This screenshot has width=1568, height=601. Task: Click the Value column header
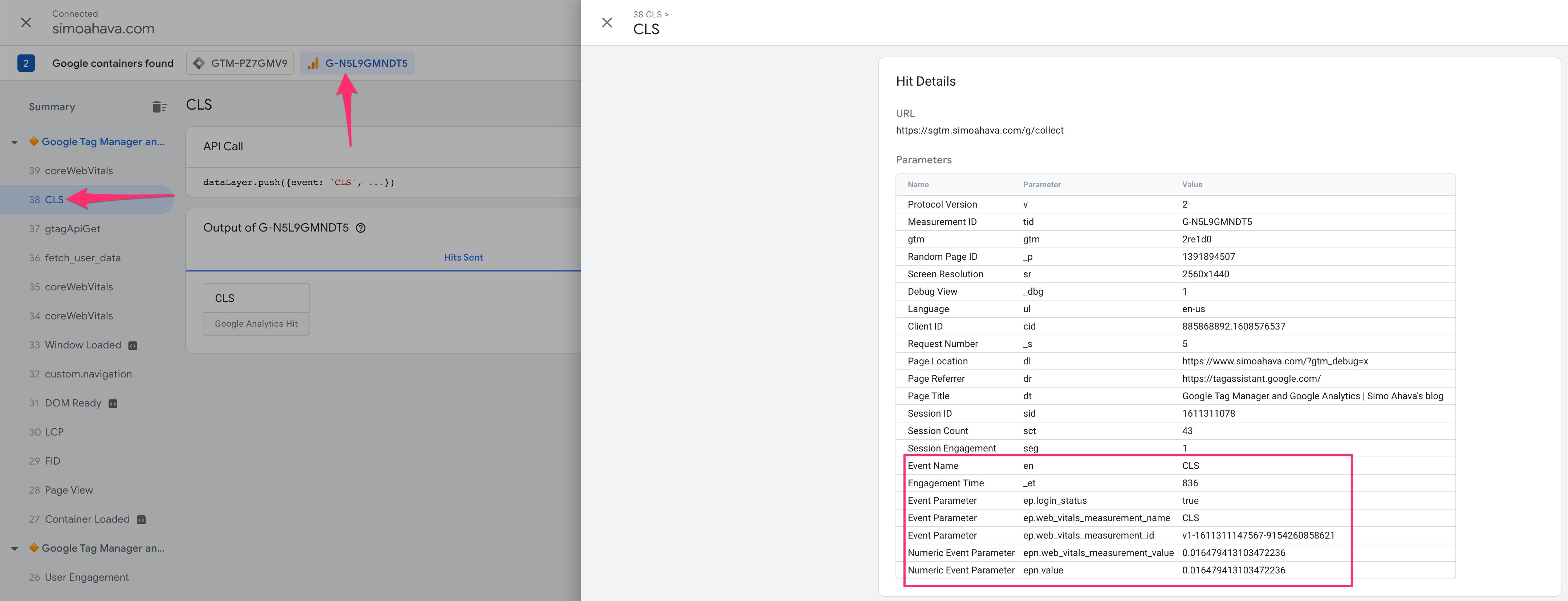(1192, 185)
